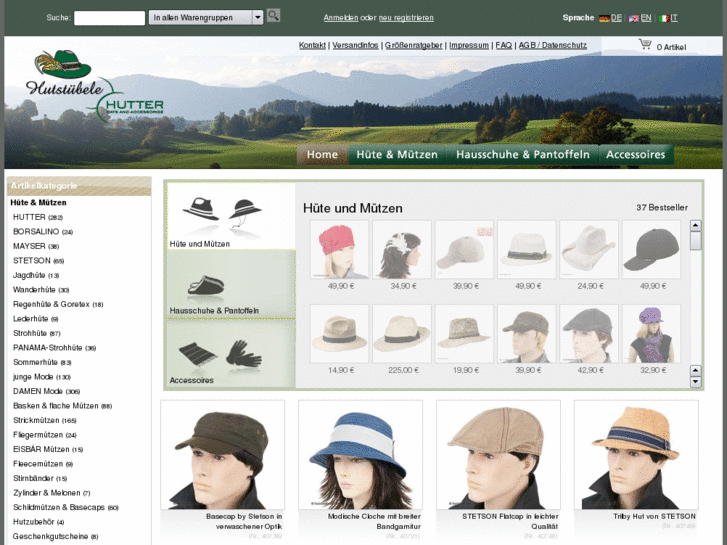727x545 pixels.
Task: Select the PANAMA-Strohhüte category
Action: [x=54, y=347]
